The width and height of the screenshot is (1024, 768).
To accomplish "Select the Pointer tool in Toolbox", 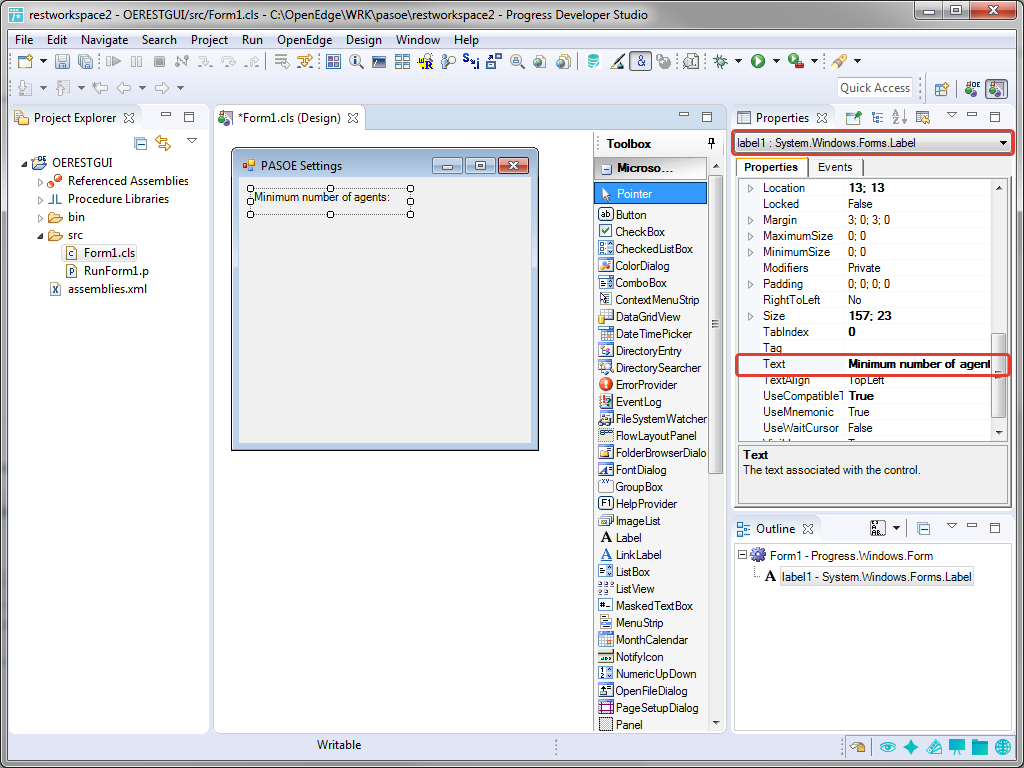I will pos(650,194).
